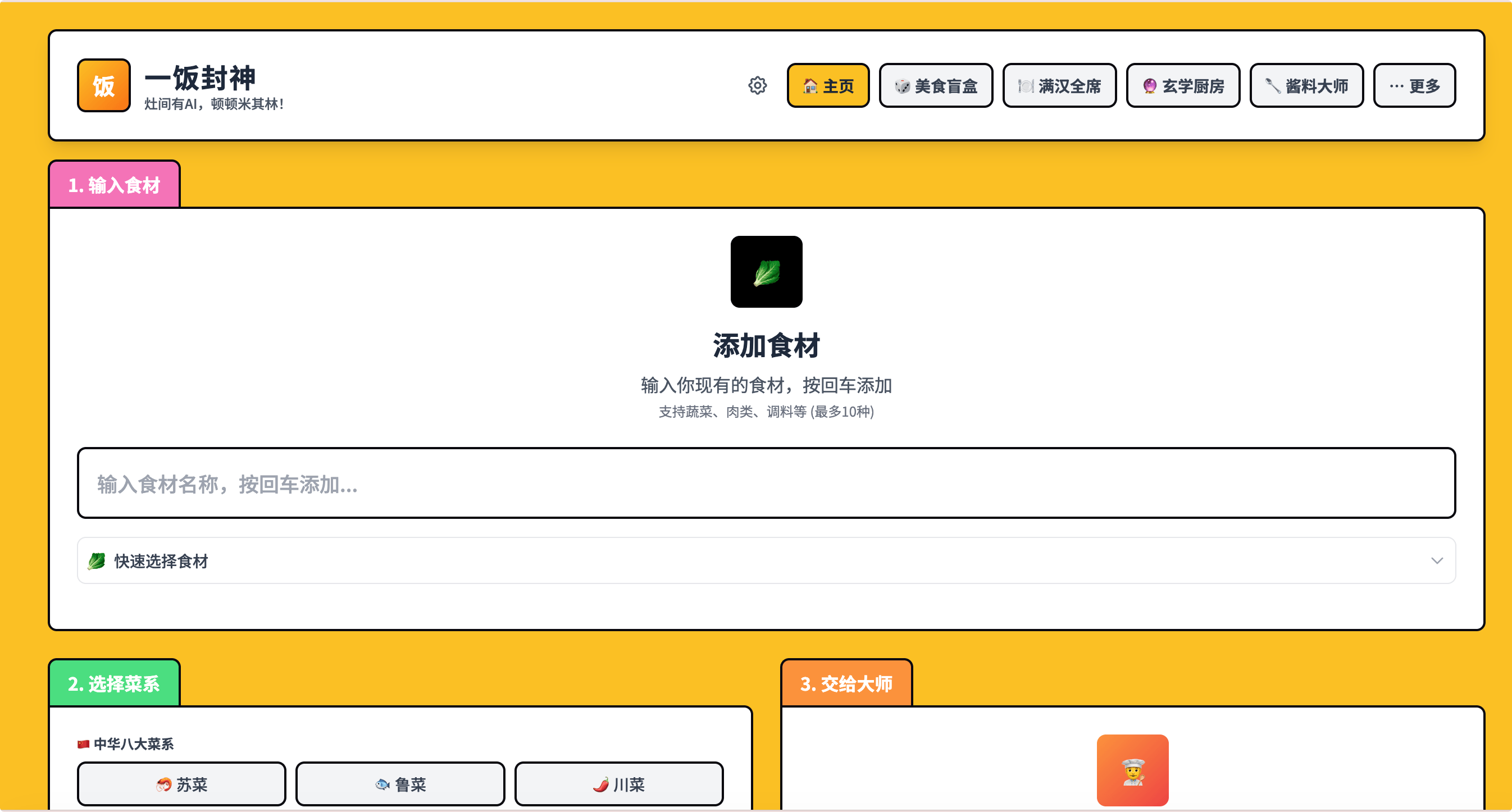Click the crystal ball icon on 玄学厨房

1149,86
